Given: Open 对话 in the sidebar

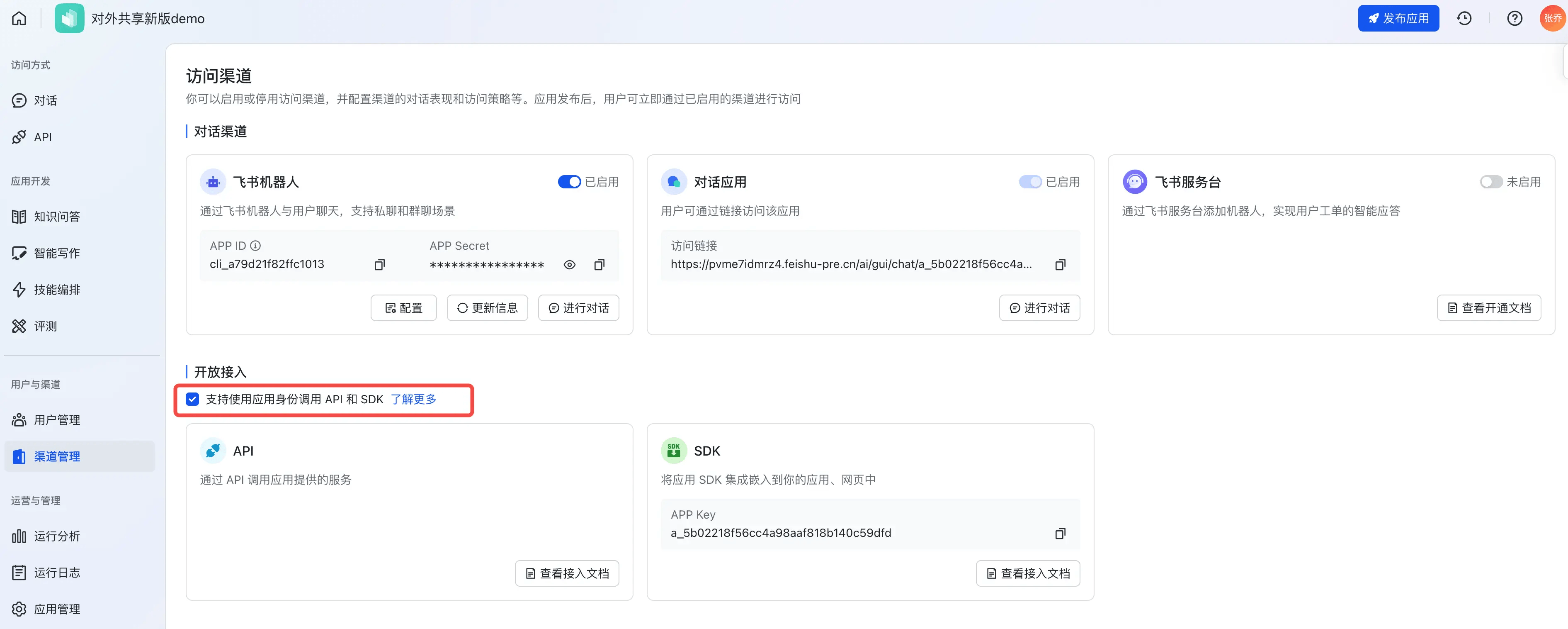Looking at the screenshot, I should tap(79, 100).
